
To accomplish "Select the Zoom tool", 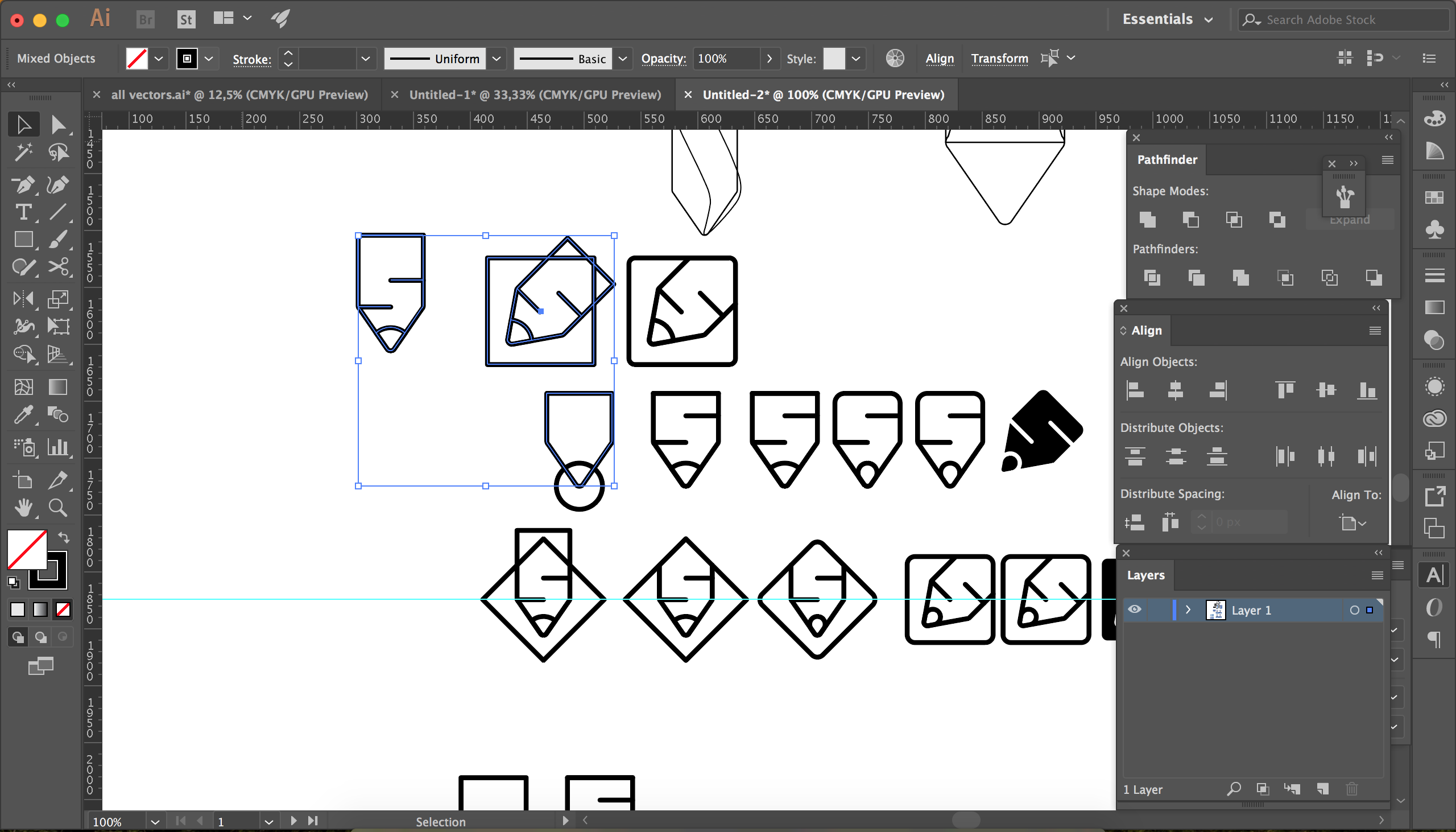I will pos(57,508).
